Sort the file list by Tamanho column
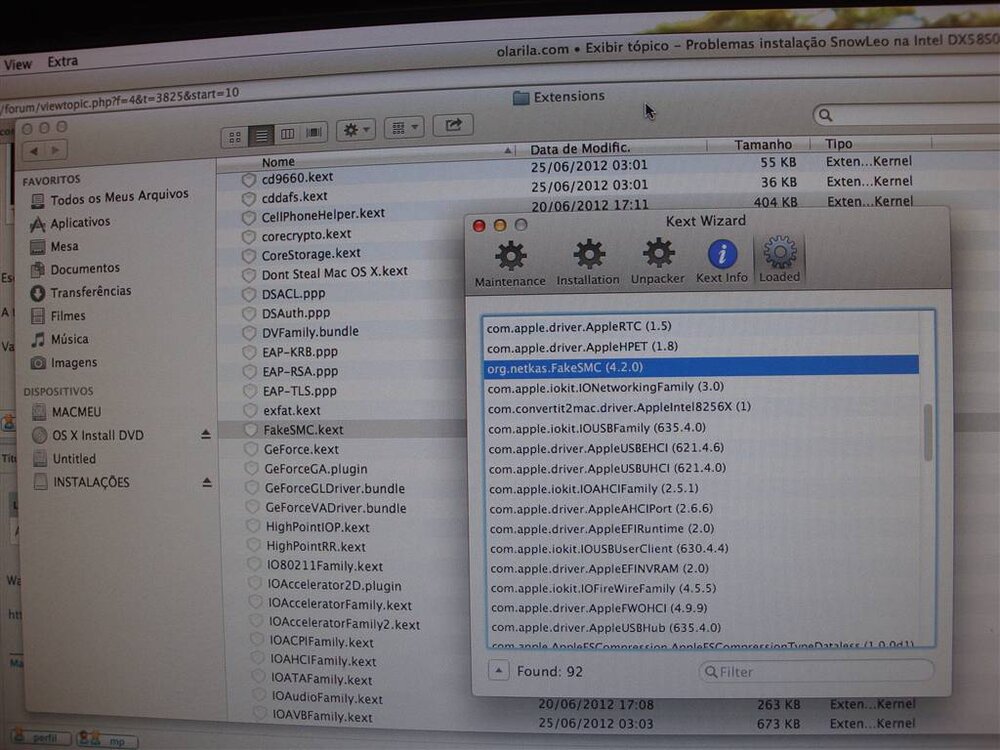 [x=762, y=145]
